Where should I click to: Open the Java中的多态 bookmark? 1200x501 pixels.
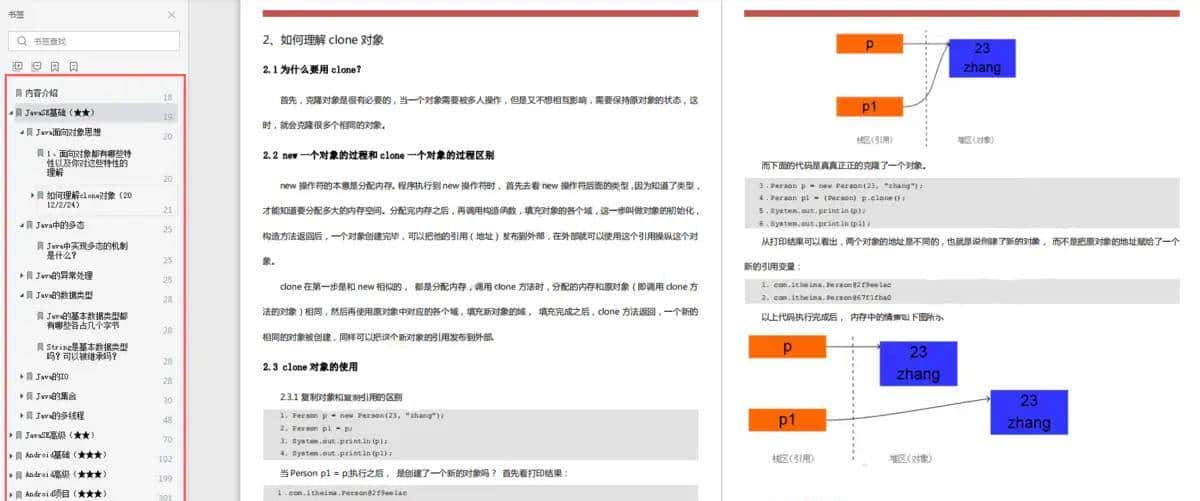pos(60,226)
